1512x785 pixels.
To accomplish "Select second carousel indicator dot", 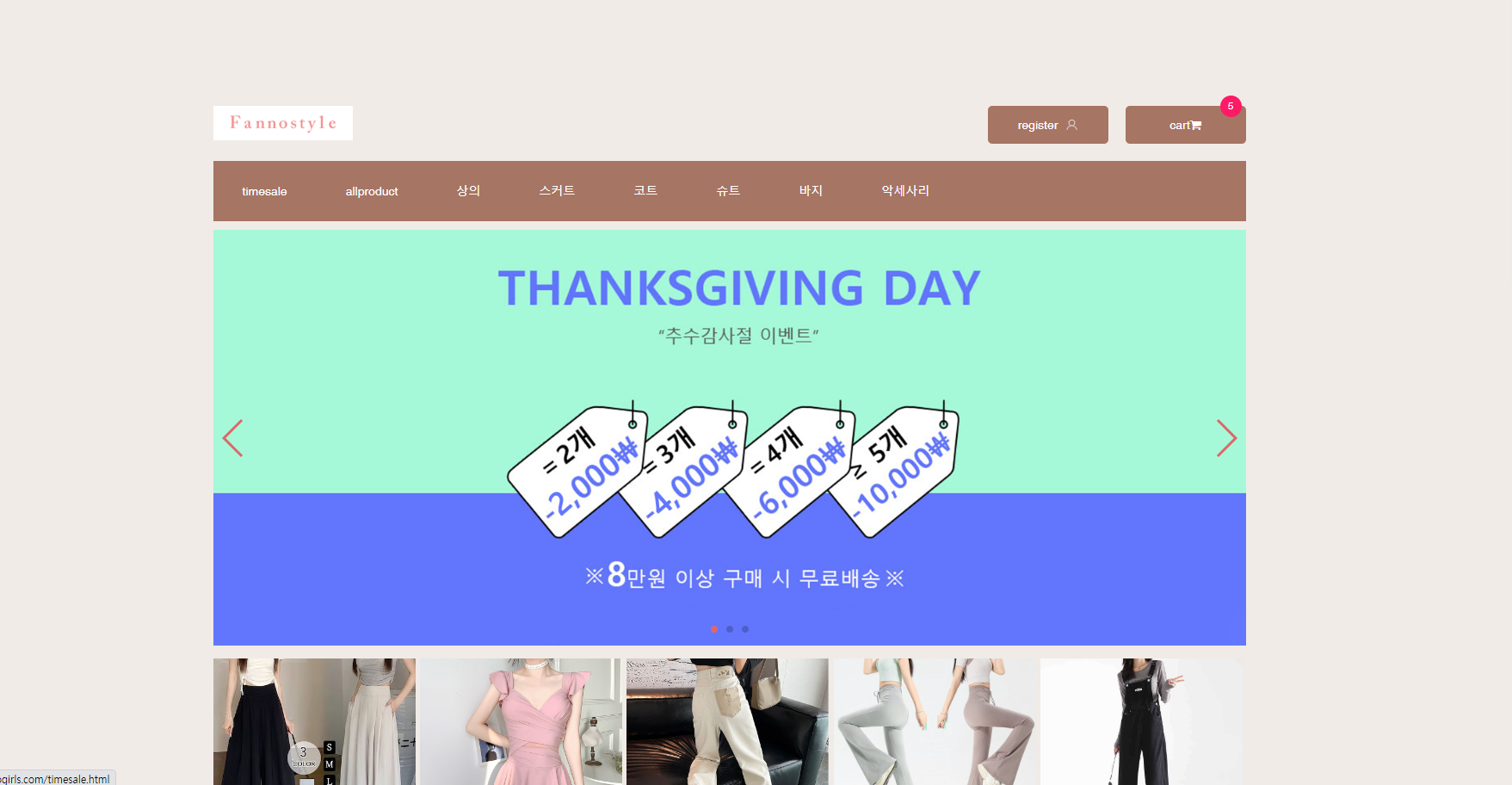I will (730, 629).
